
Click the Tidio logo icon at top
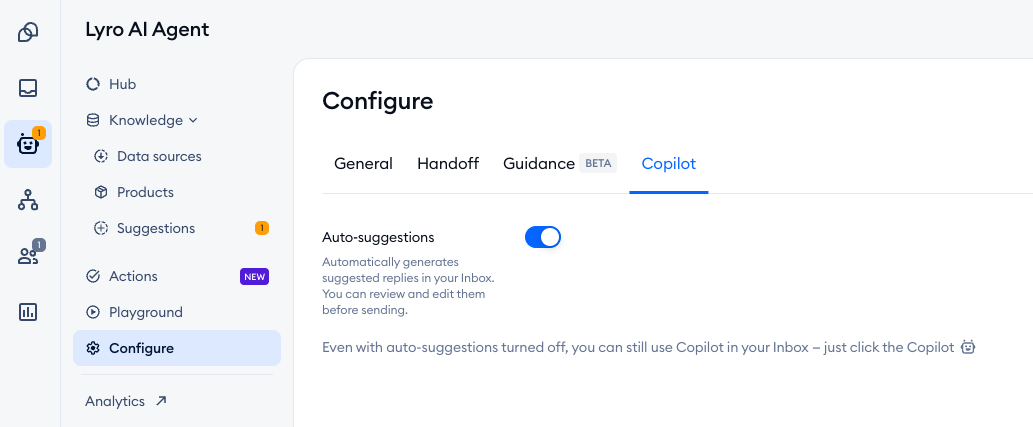(28, 32)
